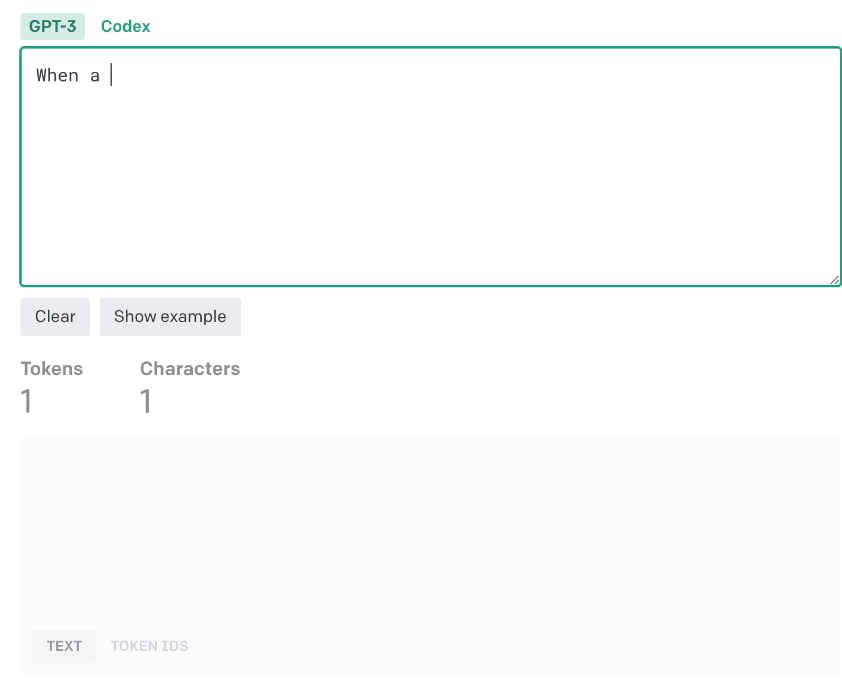
Task: Switch output view to TOKEN IDS
Action: point(148,646)
